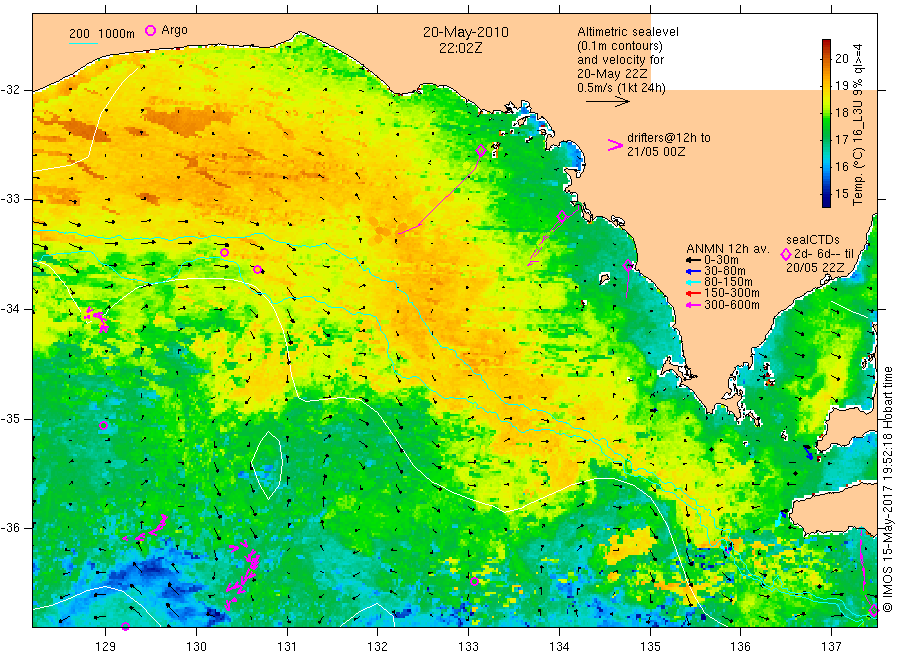Click the seal CTD diamond near 134.8°E, 33.6°S
Screen dimensions: 900x660
coord(628,265)
